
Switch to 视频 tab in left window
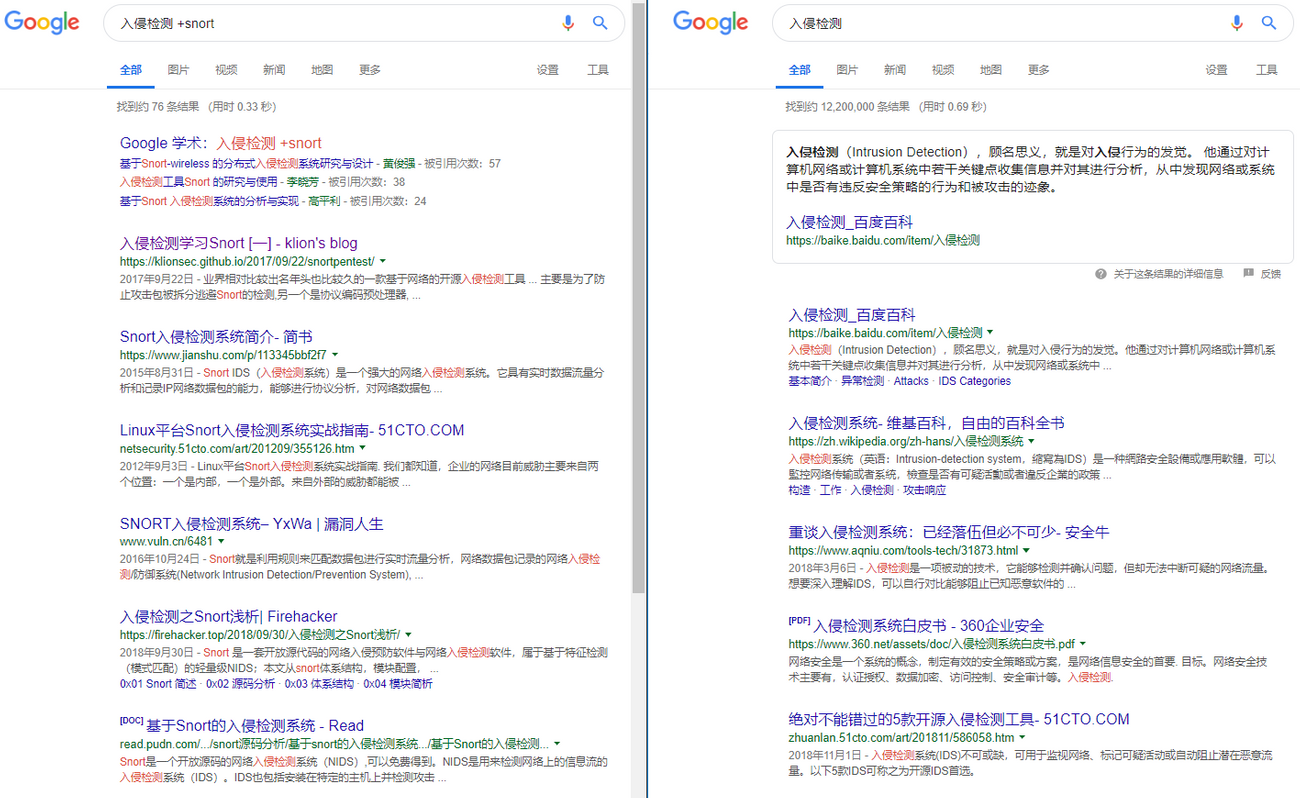coord(226,70)
